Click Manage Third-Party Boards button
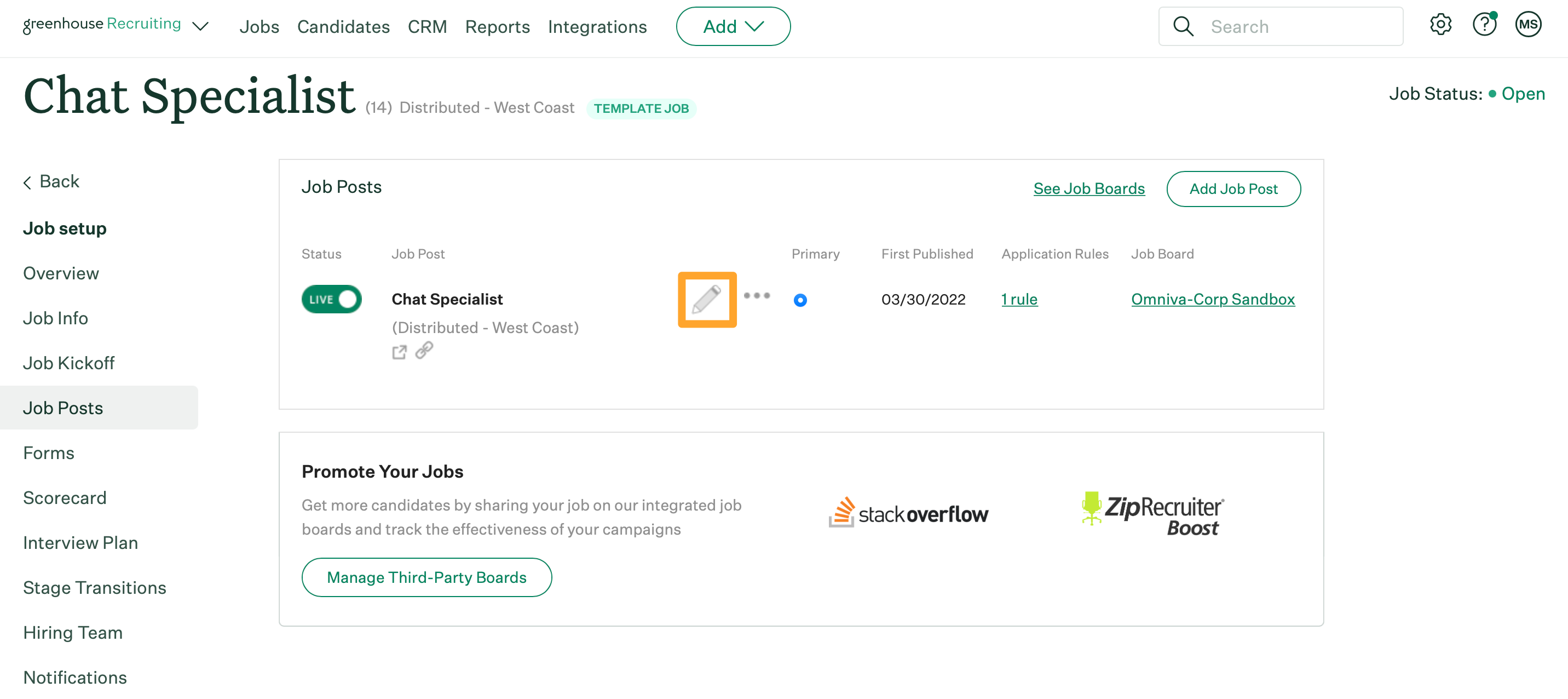Image resolution: width=1568 pixels, height=699 pixels. [426, 577]
